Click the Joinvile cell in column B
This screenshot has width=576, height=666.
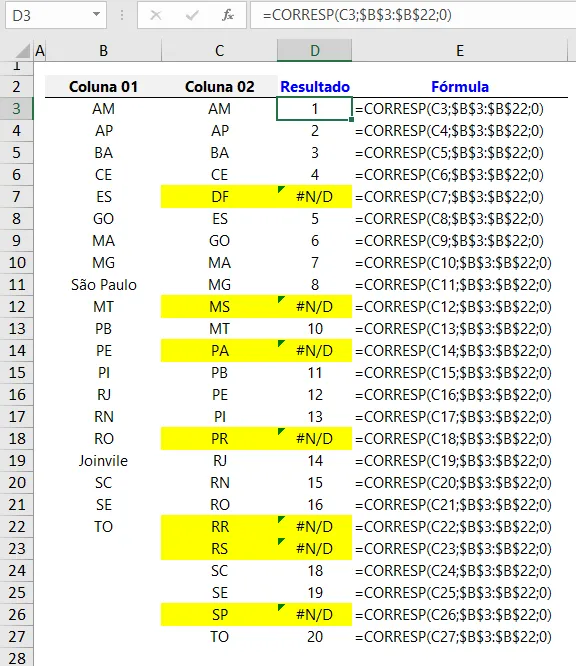pyautogui.click(x=103, y=460)
